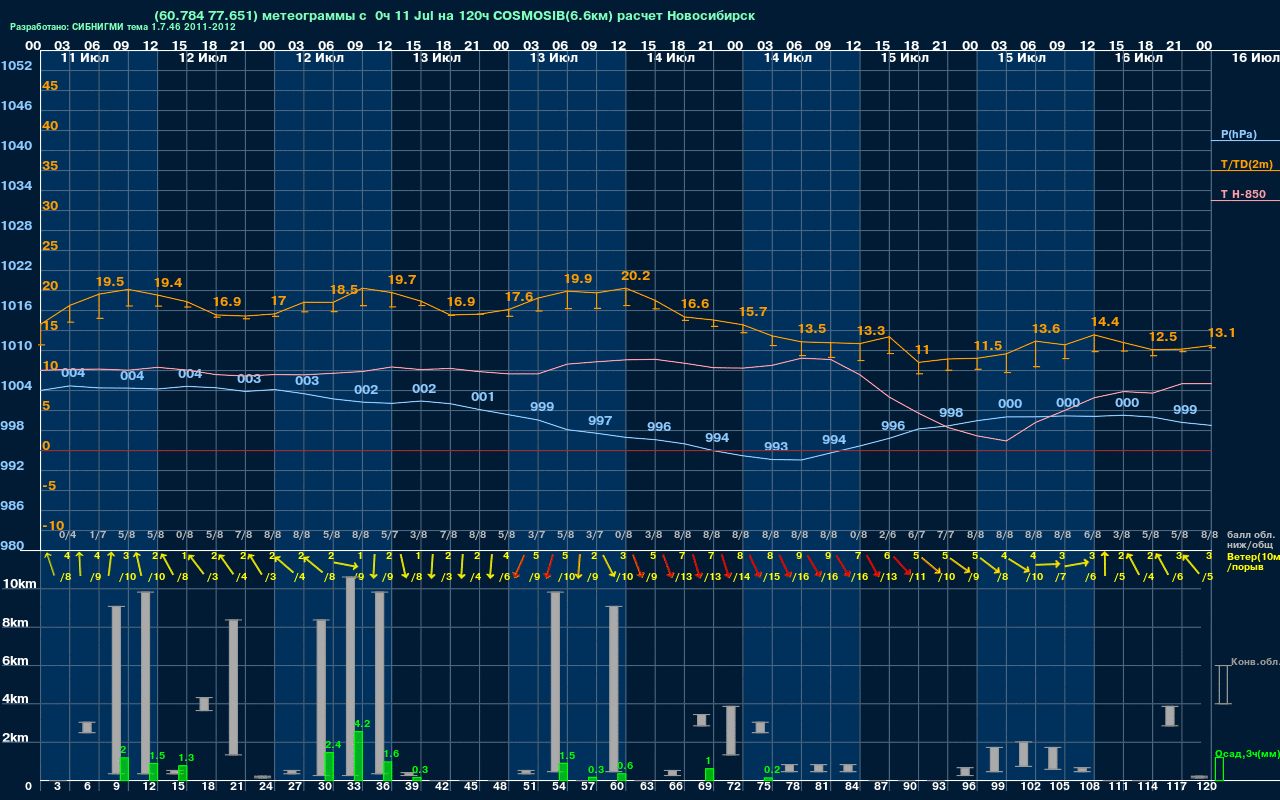Click the blue legend line above P(hPa)

point(1245,141)
